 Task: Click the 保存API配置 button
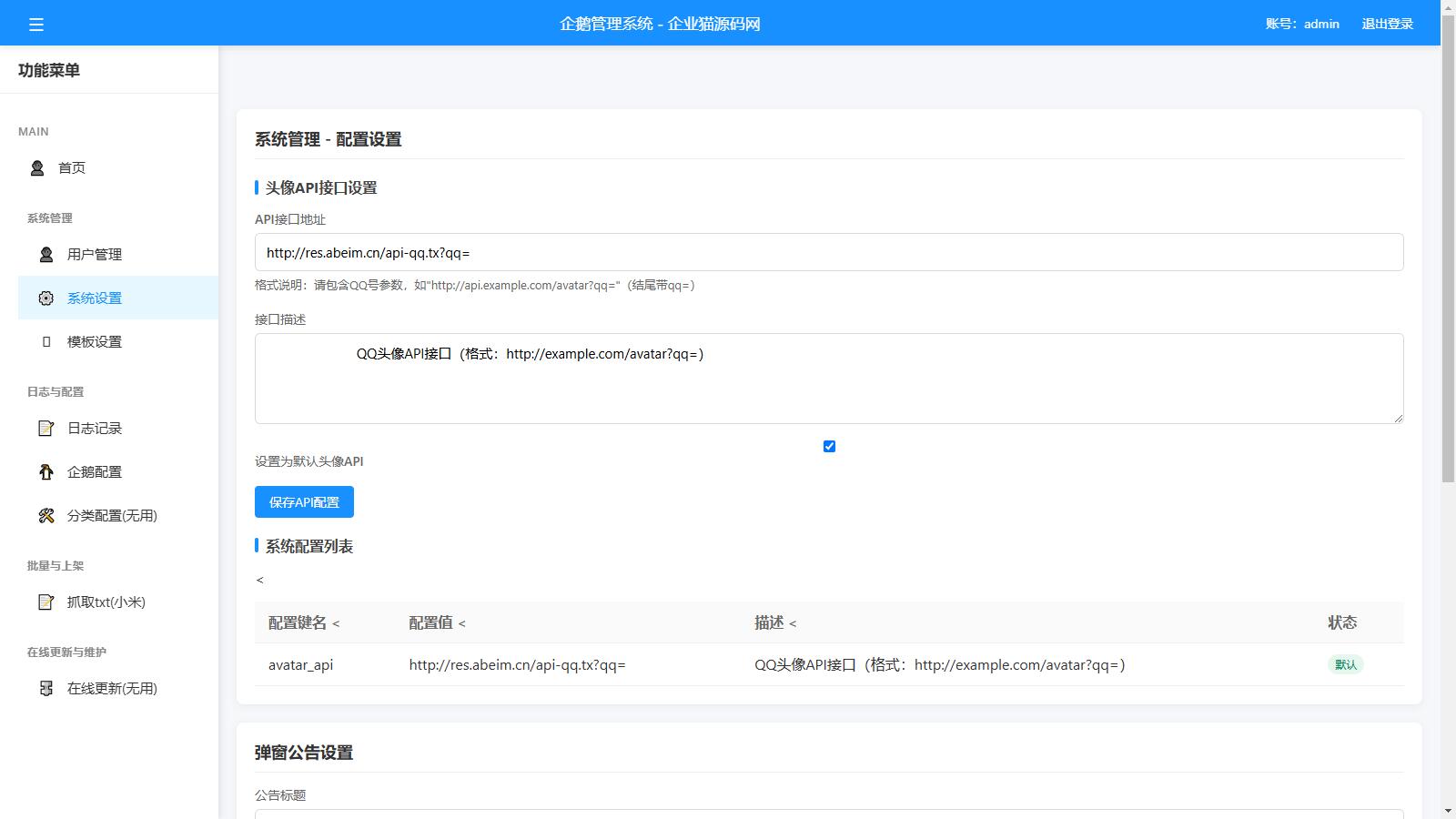pyautogui.click(x=304, y=501)
